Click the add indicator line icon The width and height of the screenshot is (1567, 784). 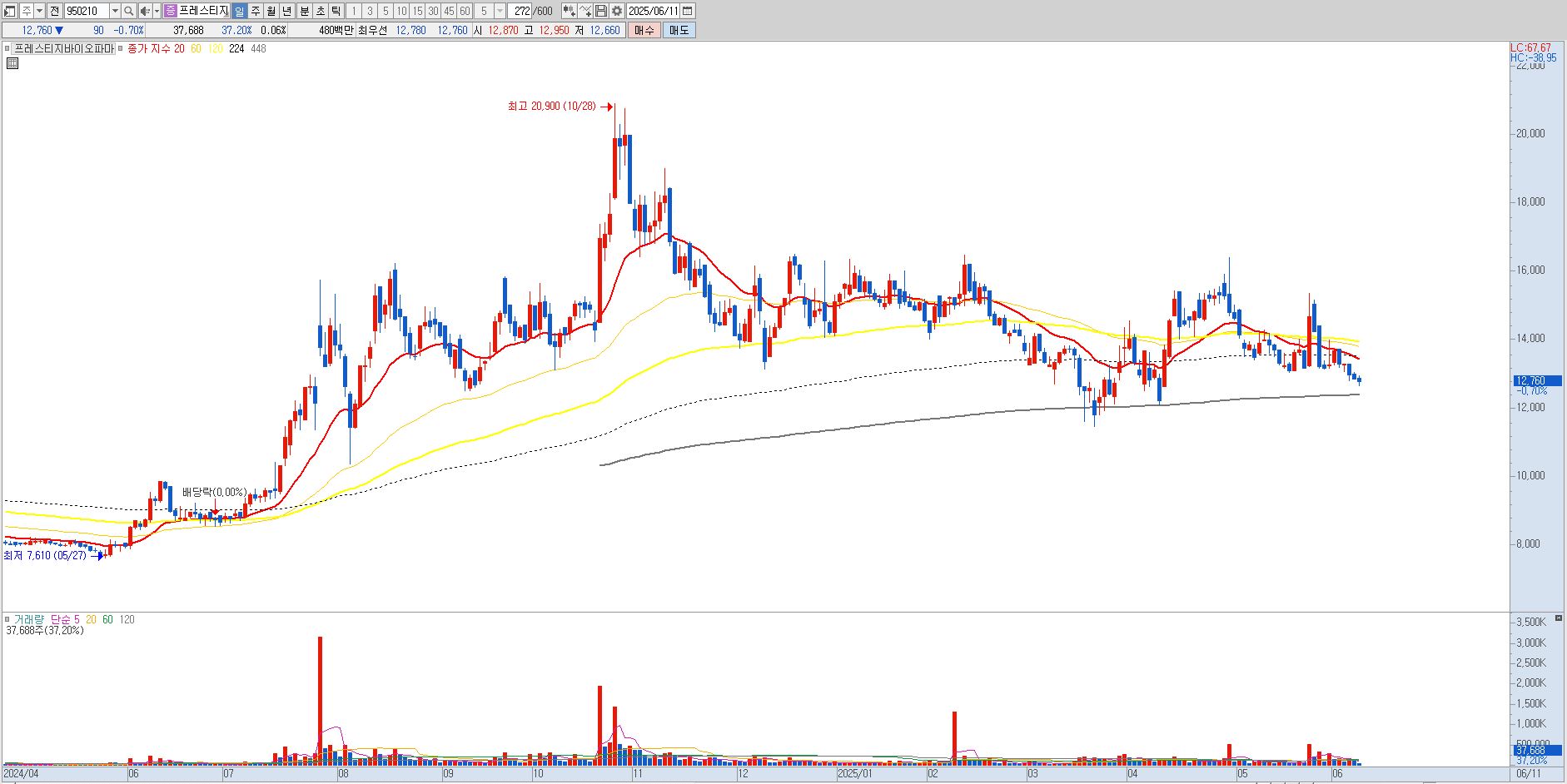click(585, 11)
